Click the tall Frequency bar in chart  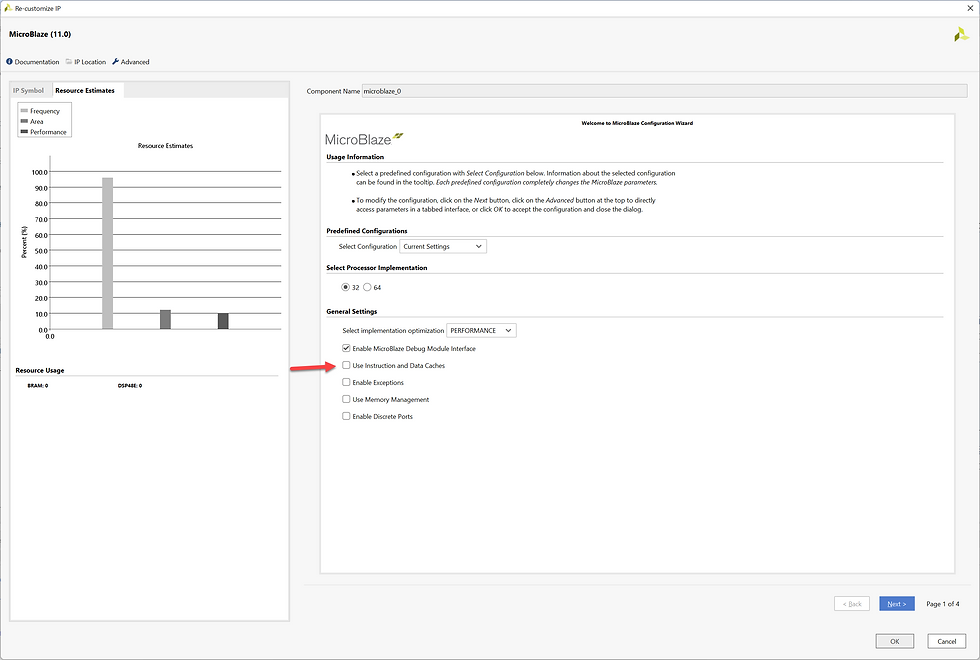(108, 253)
